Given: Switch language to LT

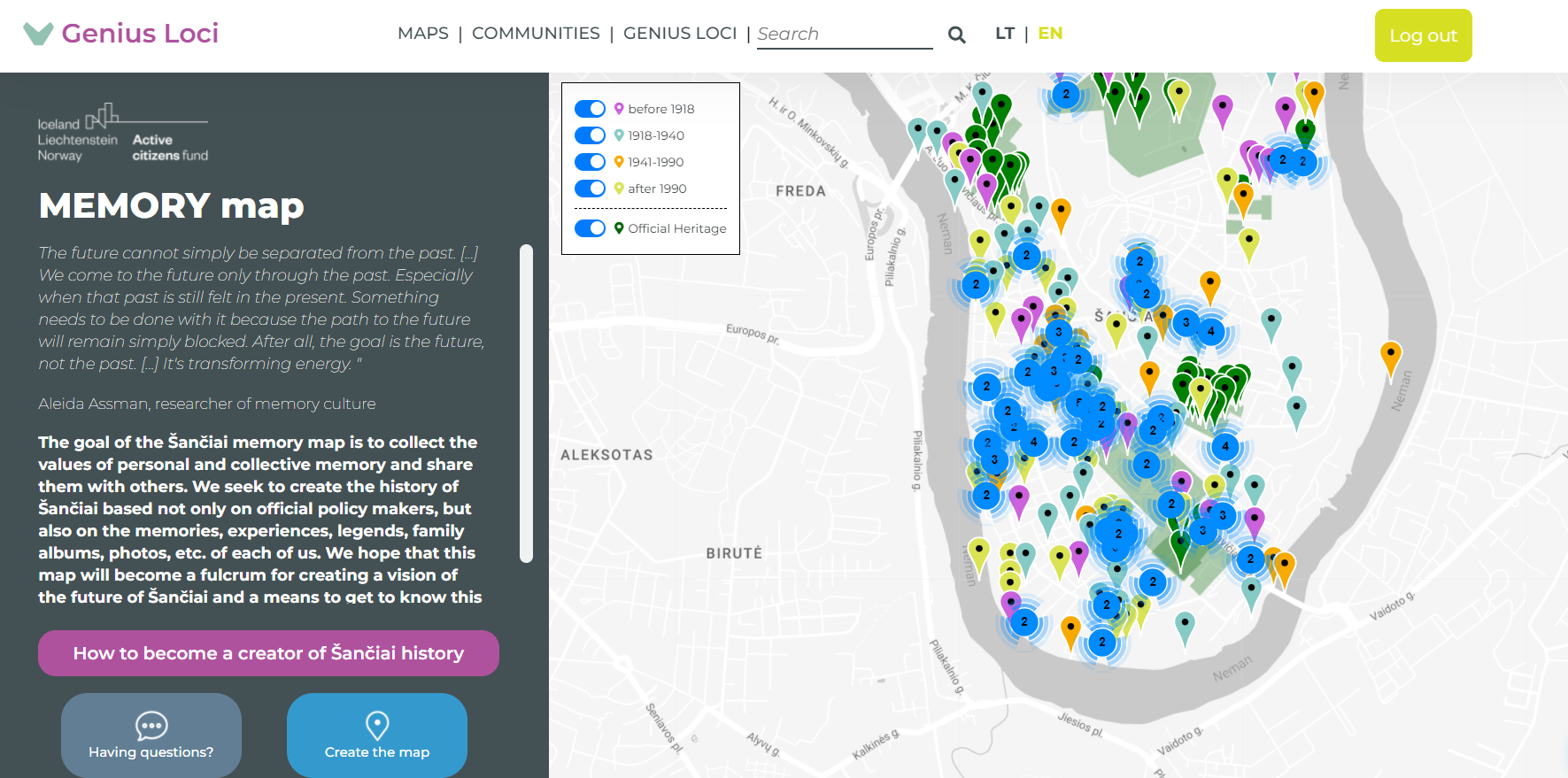Looking at the screenshot, I should [x=1004, y=34].
